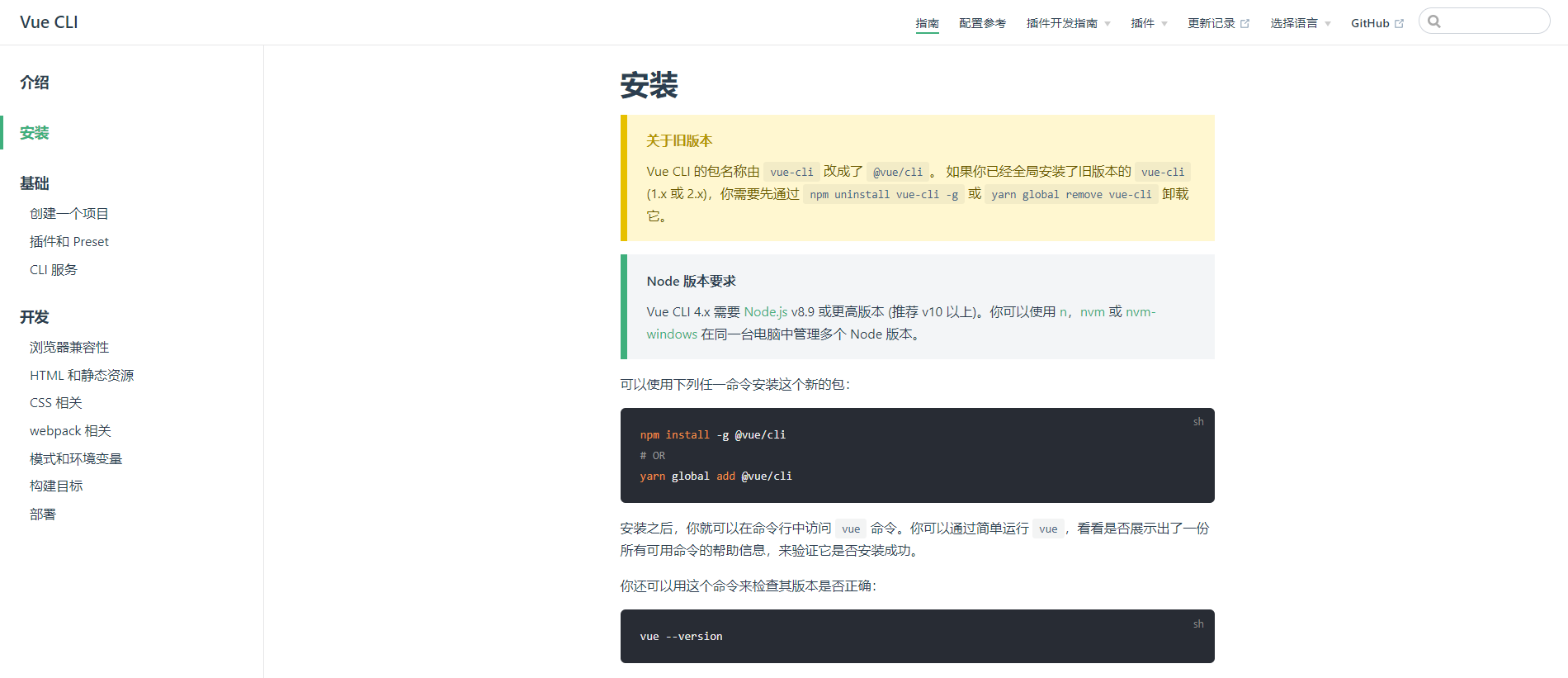Open 插件和 Preset sidebar page
The width and height of the screenshot is (1568, 678).
coord(69,242)
